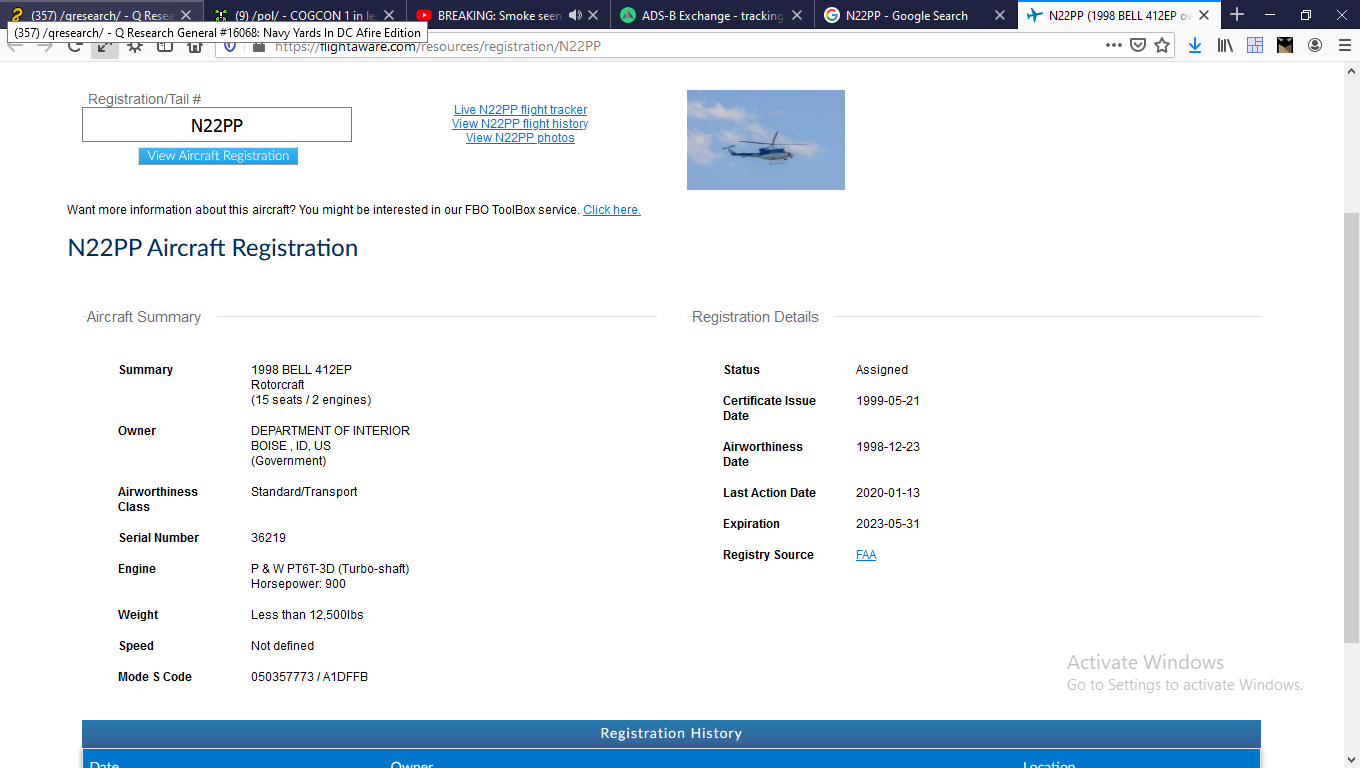Open the FAA registry source link
Viewport: 1360px width, 768px height.
tap(866, 555)
